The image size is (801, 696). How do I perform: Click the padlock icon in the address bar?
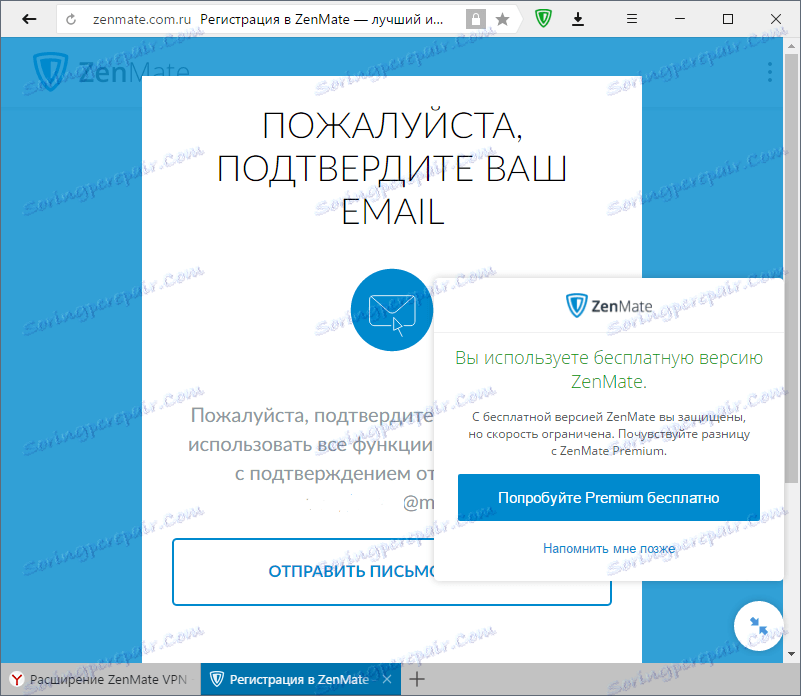coord(476,19)
